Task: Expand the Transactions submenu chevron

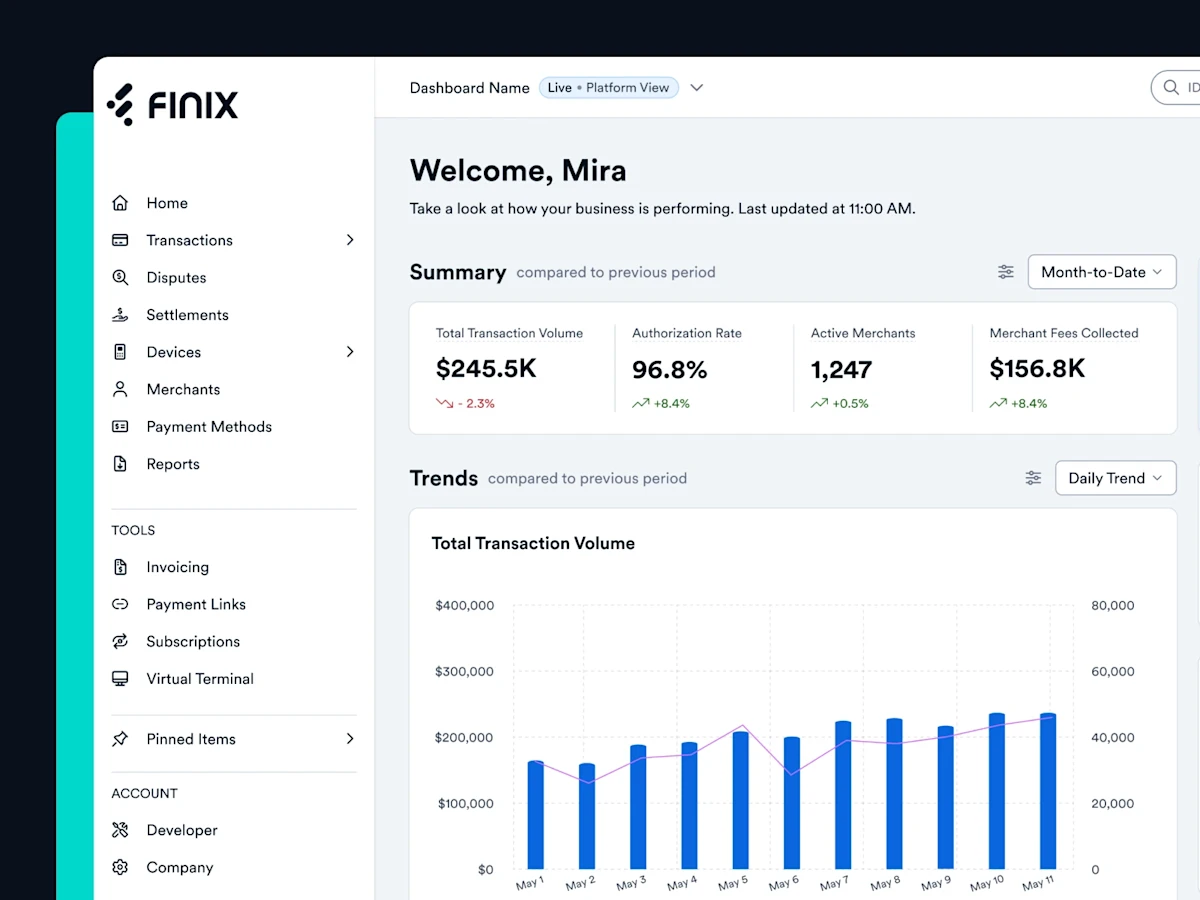Action: point(350,240)
